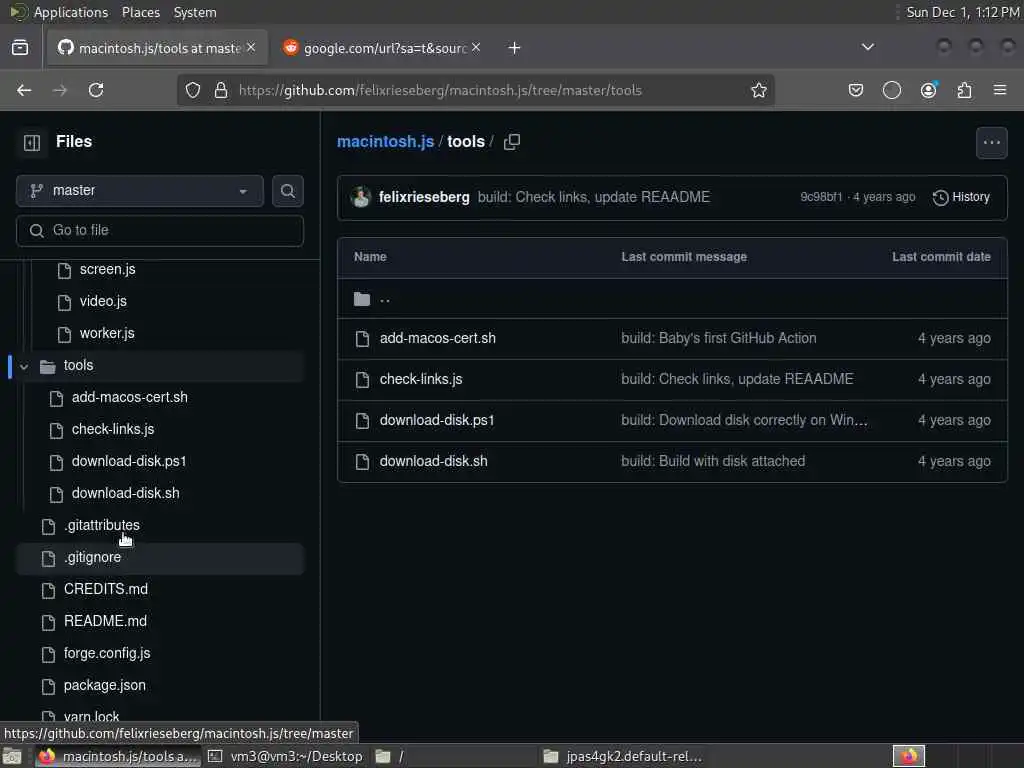
Task: Open tracking protection shield icon
Action: tap(193, 90)
